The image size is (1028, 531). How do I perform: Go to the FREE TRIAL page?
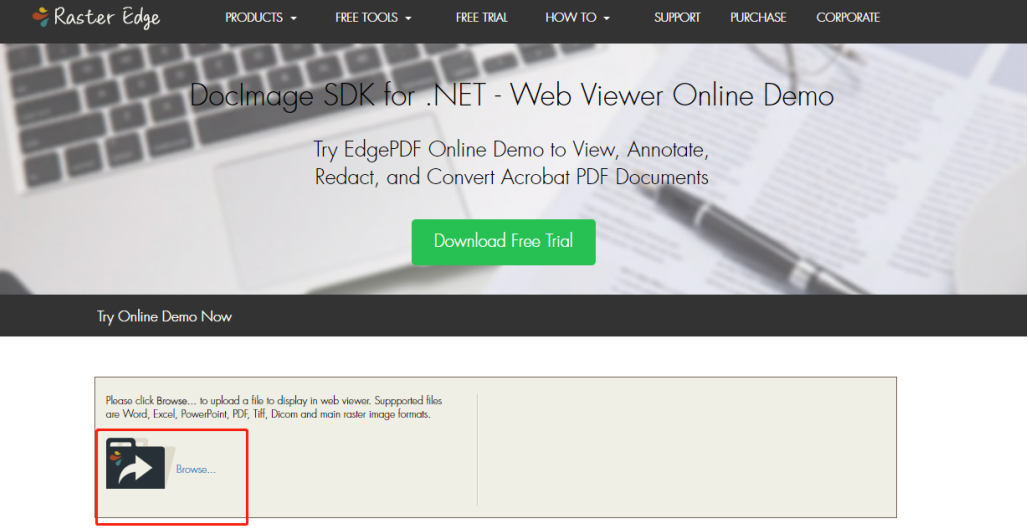click(x=482, y=18)
